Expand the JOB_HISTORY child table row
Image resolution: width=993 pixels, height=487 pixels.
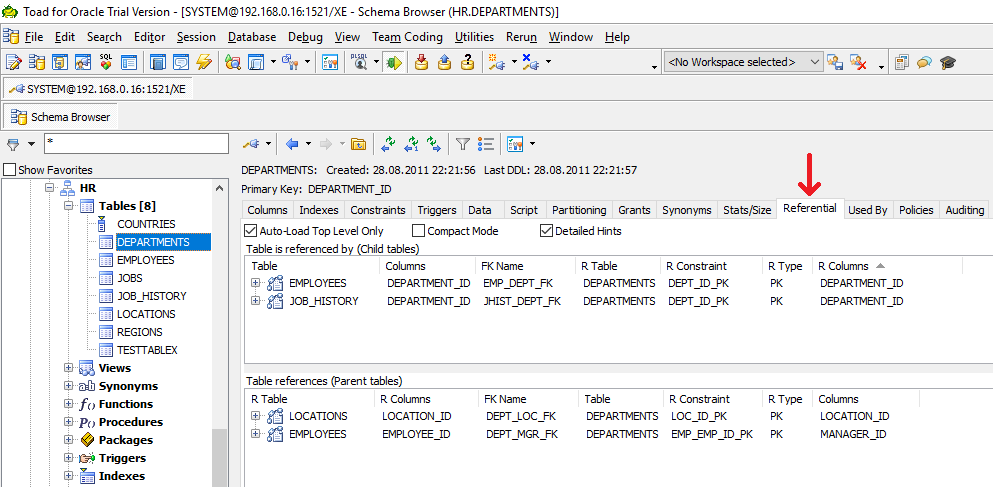click(x=256, y=301)
